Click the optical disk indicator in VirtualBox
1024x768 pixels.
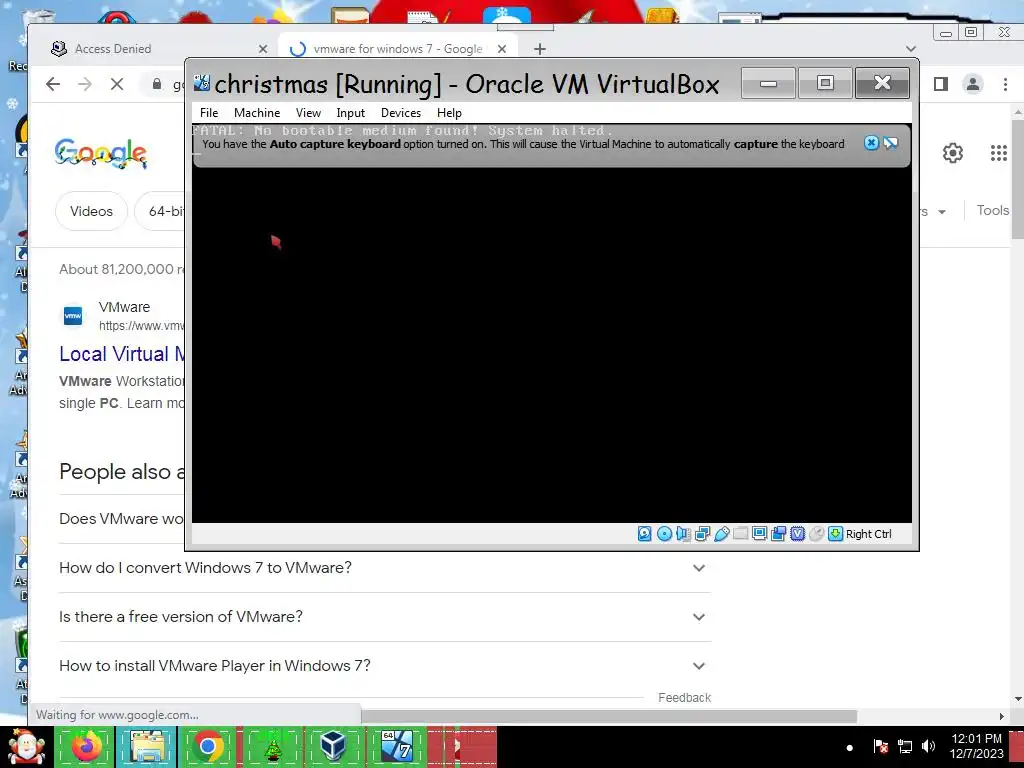coord(664,534)
